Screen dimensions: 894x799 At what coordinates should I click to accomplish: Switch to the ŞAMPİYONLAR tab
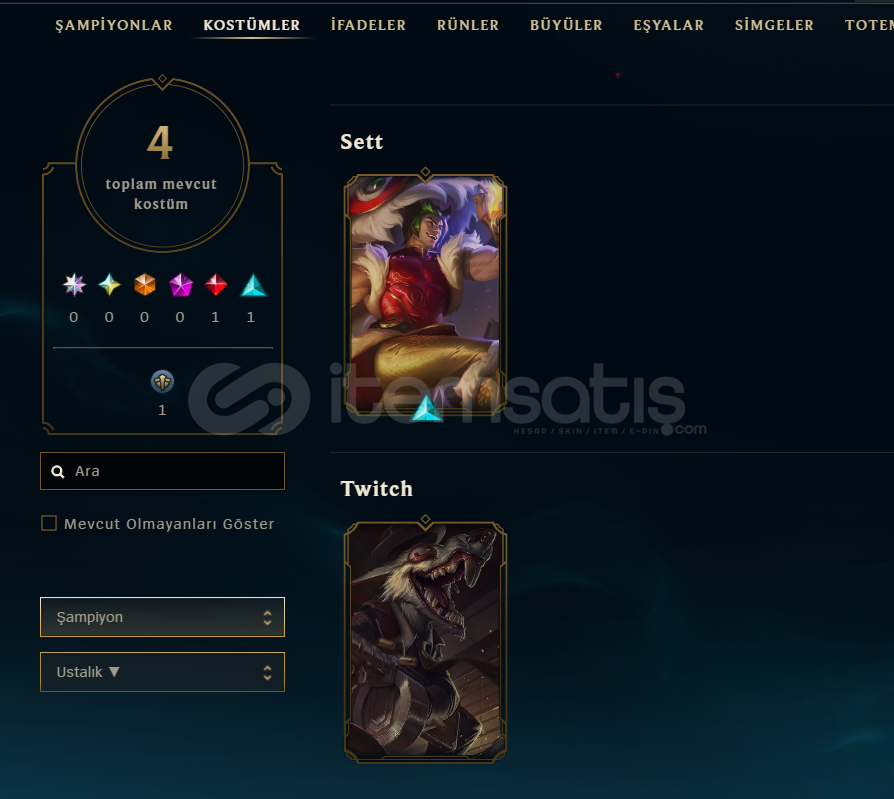pos(114,25)
